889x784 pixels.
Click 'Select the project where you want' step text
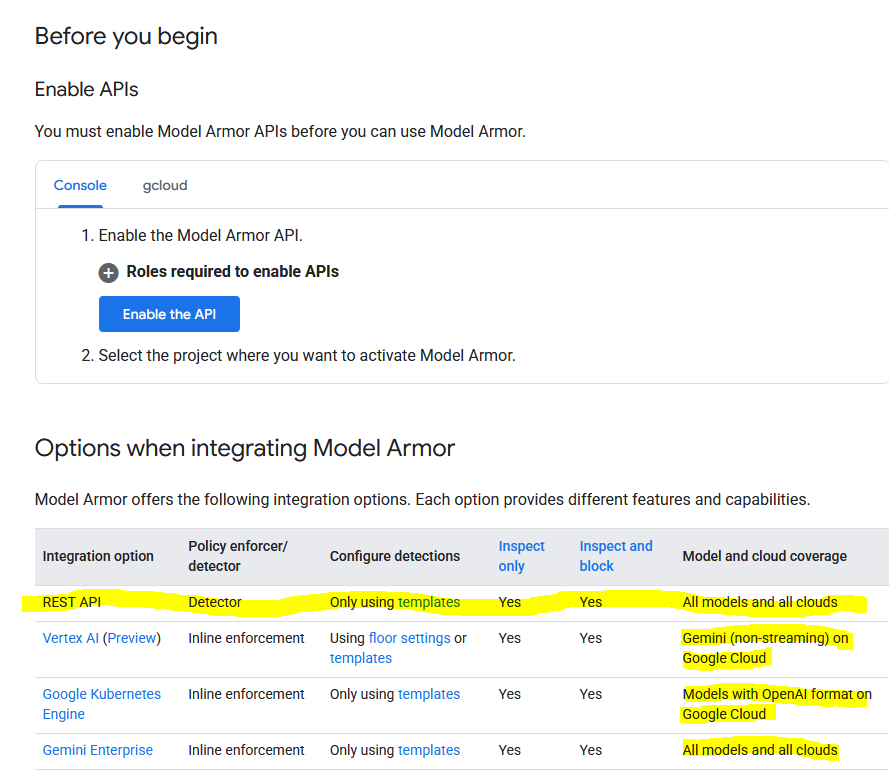[307, 355]
